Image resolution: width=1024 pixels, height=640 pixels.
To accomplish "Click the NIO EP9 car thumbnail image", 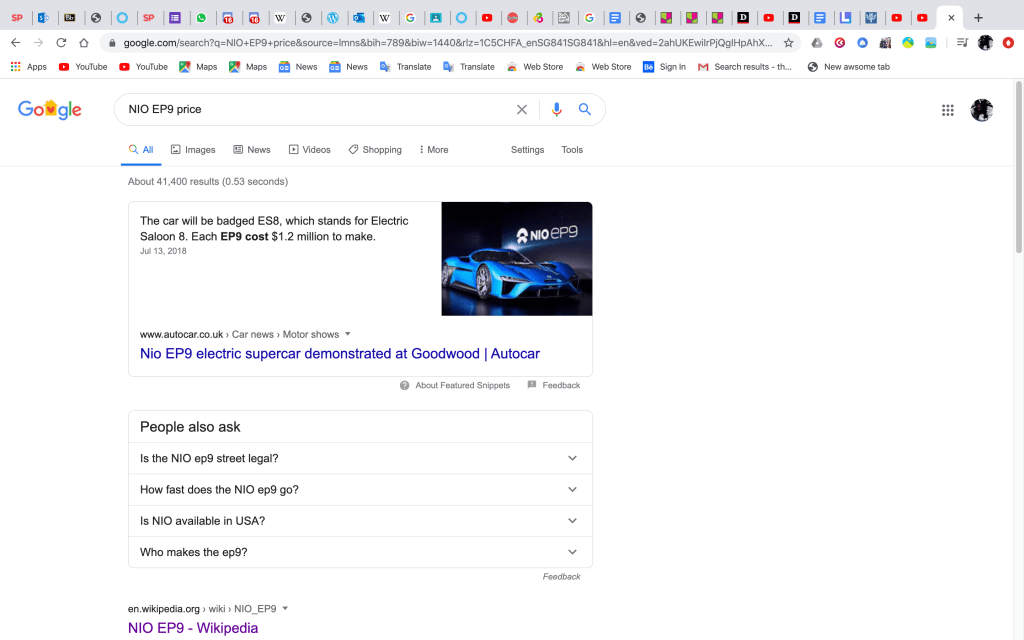I will point(516,259).
